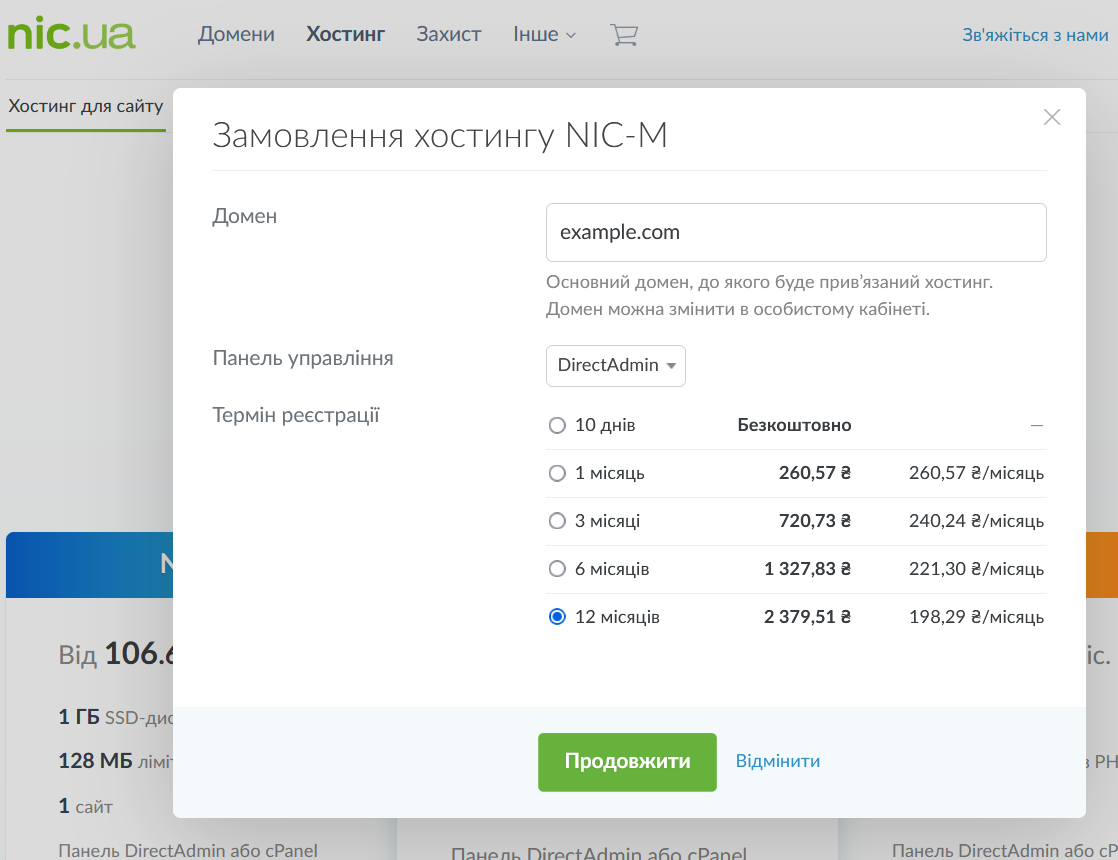
Task: Select the 3 місяці radio button
Action: [x=557, y=521]
